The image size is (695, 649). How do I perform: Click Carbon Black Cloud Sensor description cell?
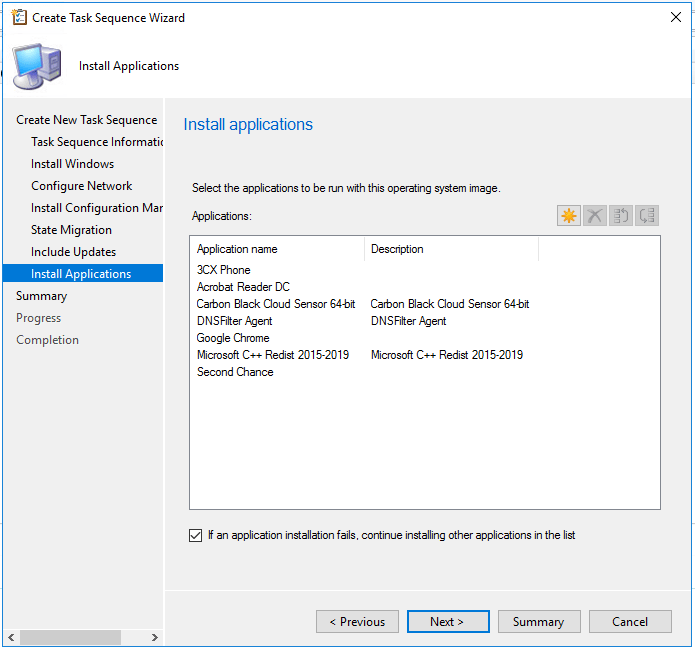tap(449, 304)
